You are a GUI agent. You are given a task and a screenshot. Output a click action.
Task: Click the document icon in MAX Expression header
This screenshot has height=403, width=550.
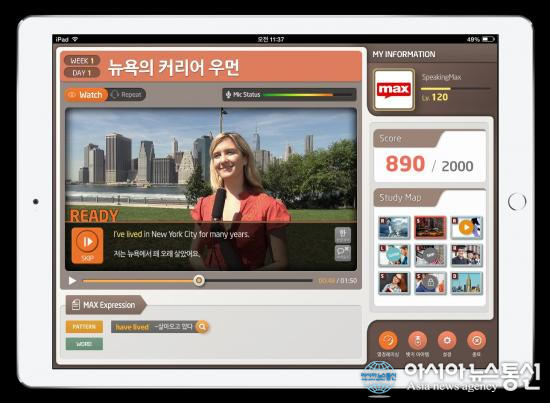(75, 304)
